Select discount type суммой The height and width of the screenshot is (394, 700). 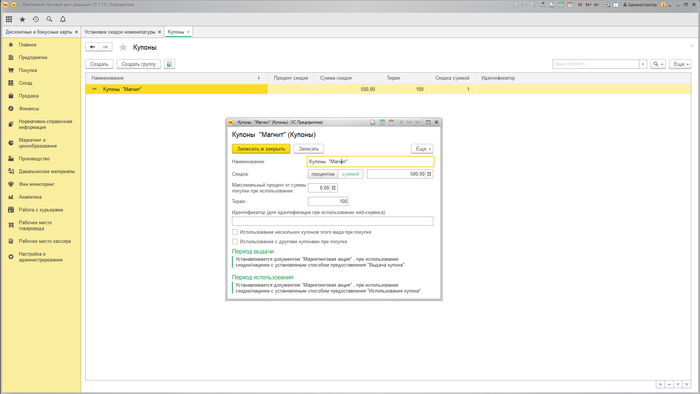350,174
